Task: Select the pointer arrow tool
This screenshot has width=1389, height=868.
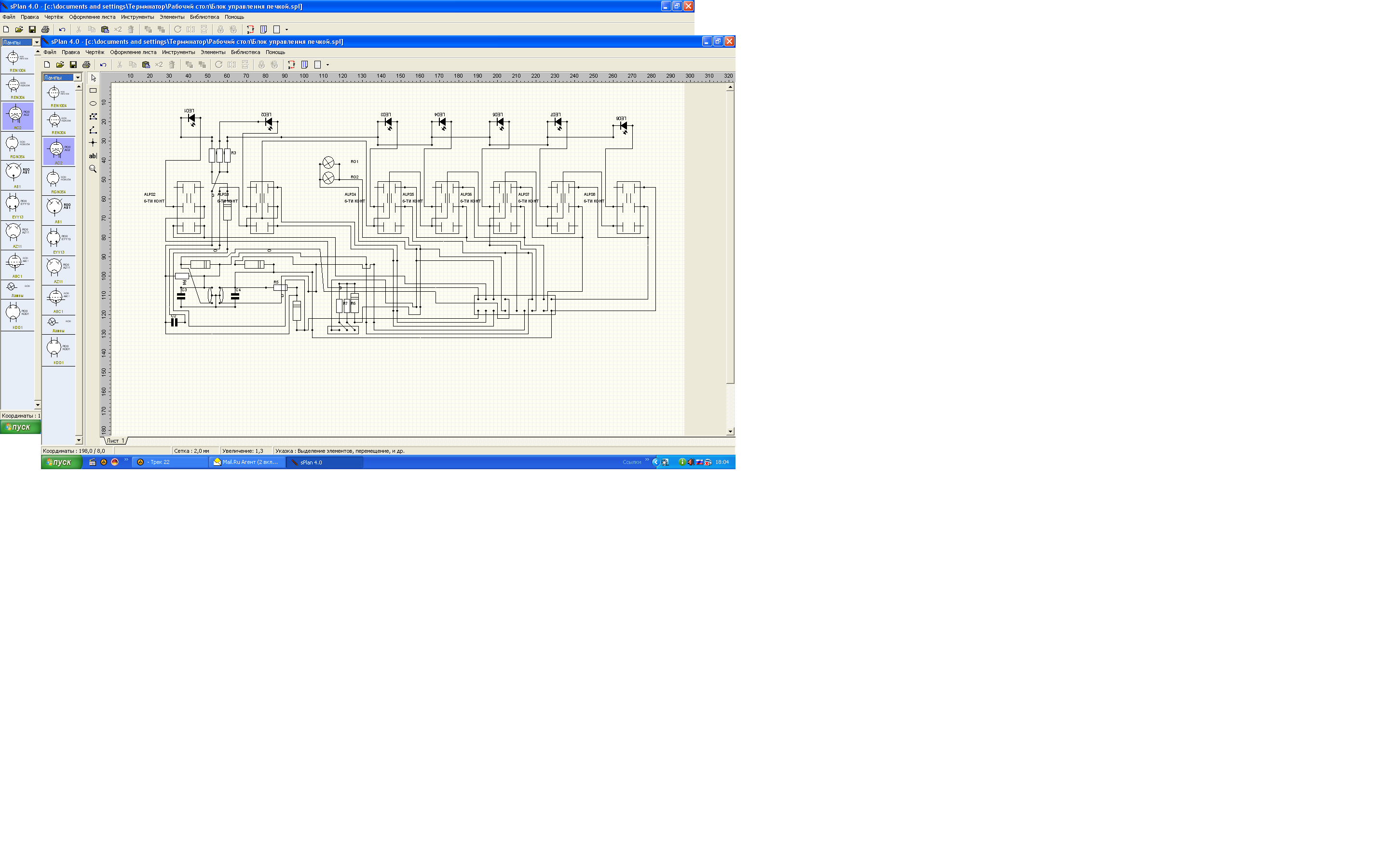Action: pos(94,78)
